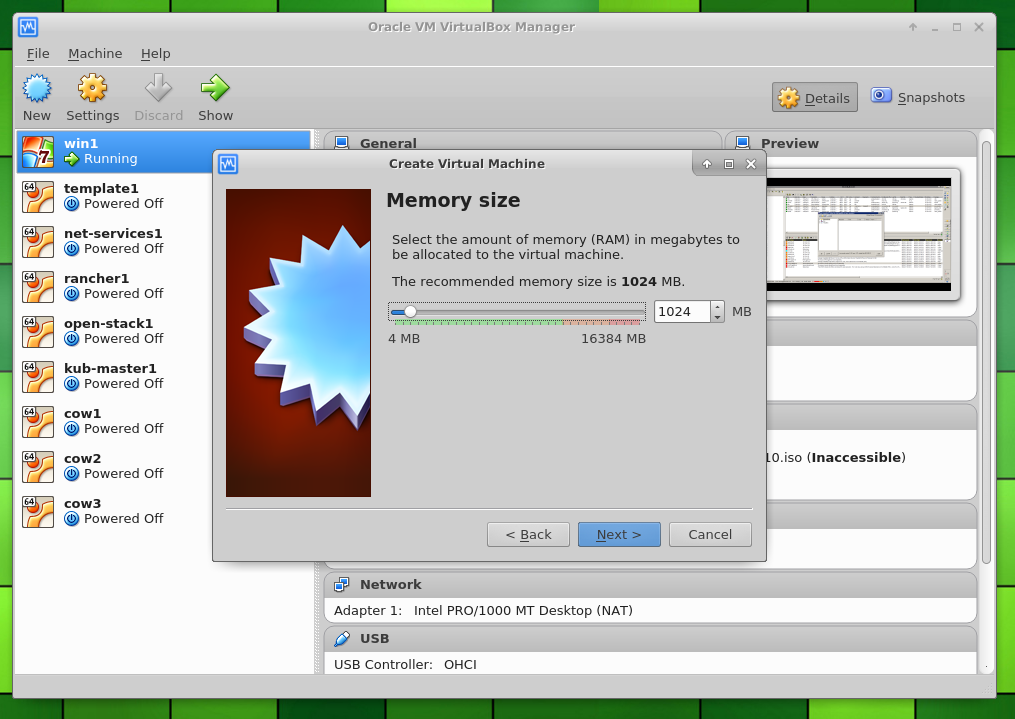Minimize the VirtualBox Manager window
Screen dimensions: 1015x719
click(x=935, y=27)
